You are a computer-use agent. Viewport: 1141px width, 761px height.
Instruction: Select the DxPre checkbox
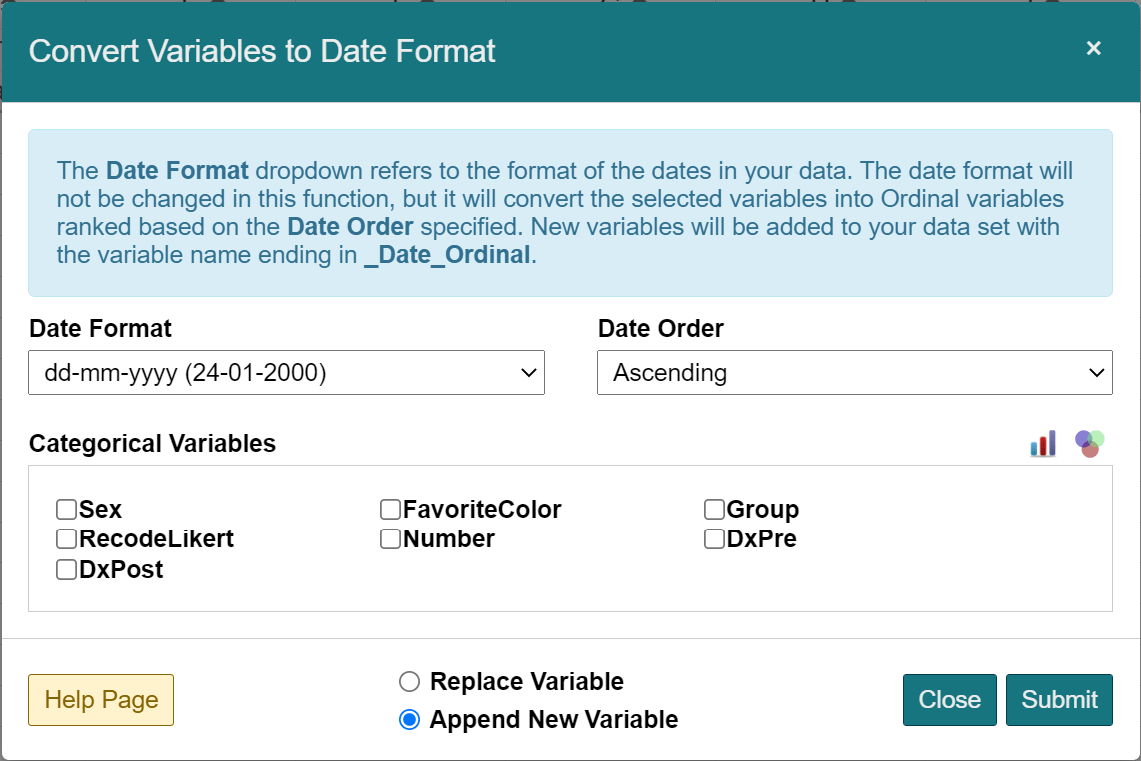click(714, 539)
